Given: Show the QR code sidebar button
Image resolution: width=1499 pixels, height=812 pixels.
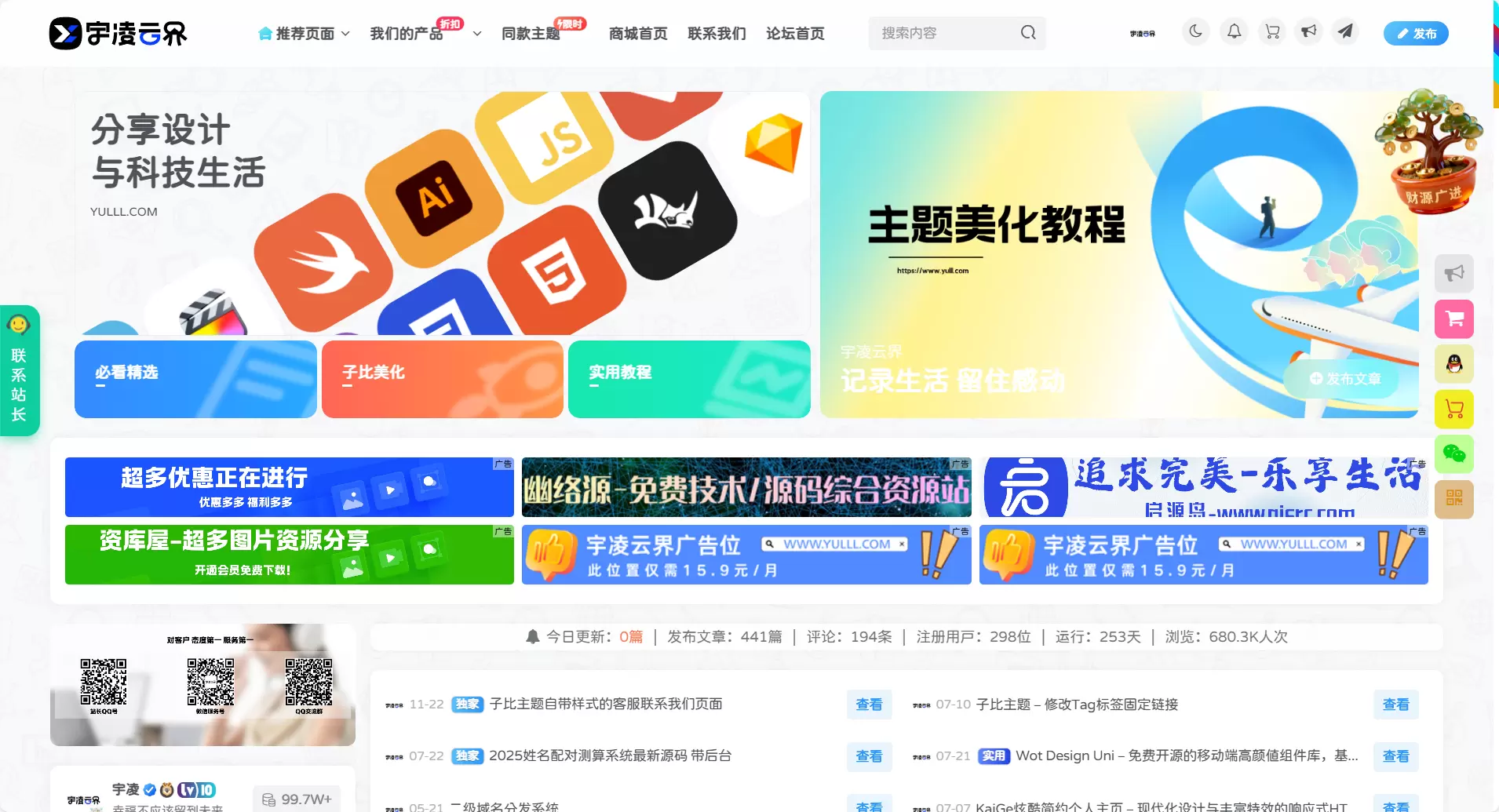Looking at the screenshot, I should 1454,499.
